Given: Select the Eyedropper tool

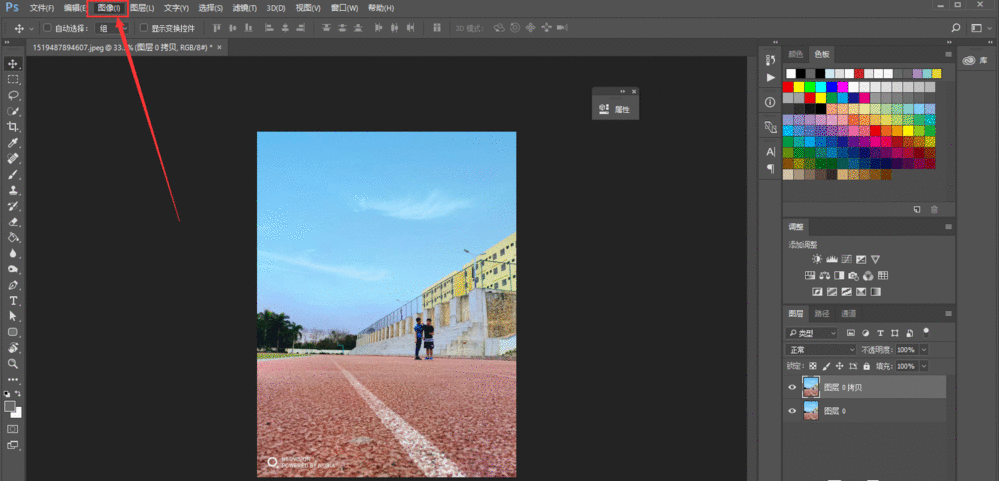Looking at the screenshot, I should coord(13,143).
